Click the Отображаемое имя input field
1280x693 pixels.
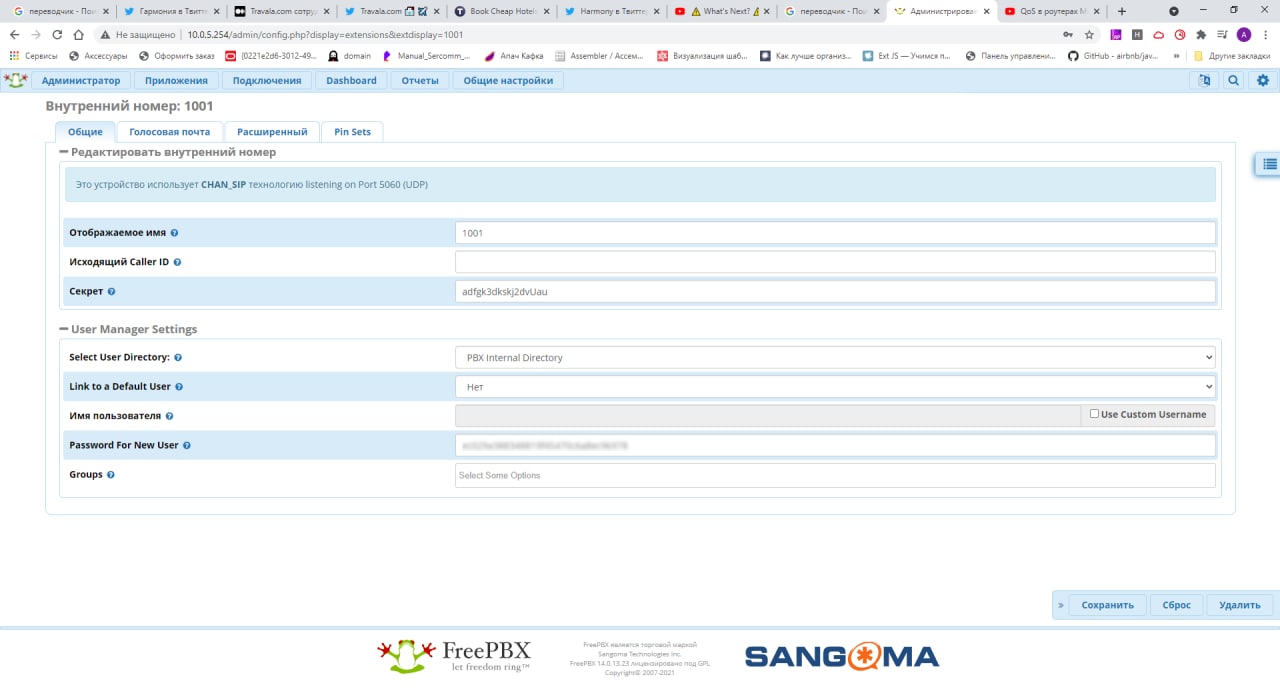tap(835, 233)
